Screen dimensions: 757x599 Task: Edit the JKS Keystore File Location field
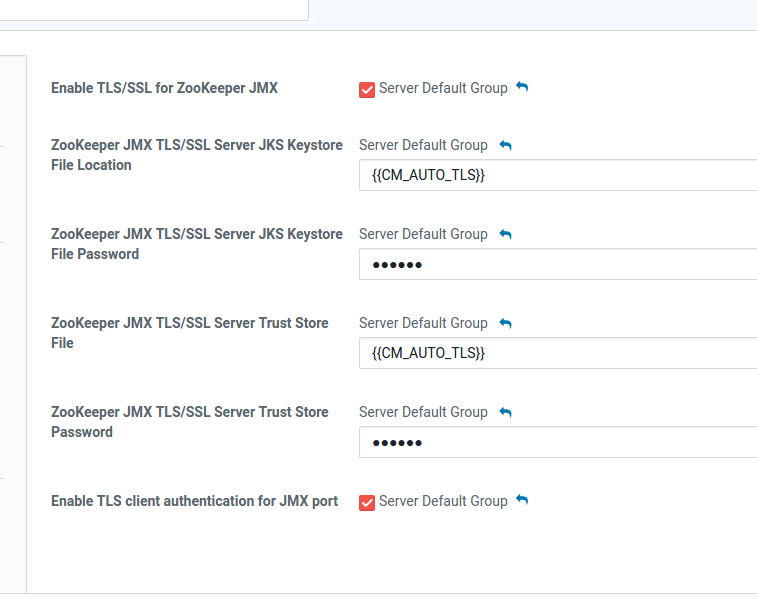click(x=558, y=175)
